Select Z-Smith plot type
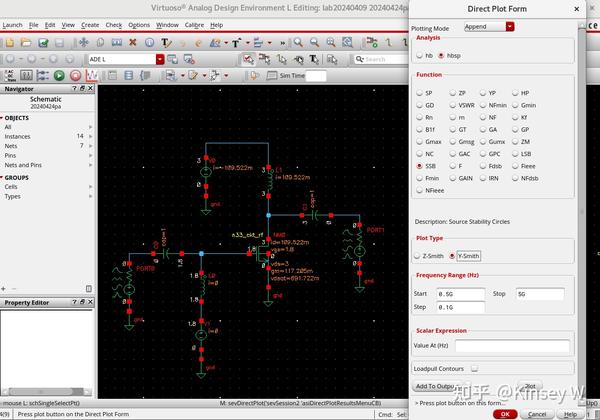 coord(417,256)
